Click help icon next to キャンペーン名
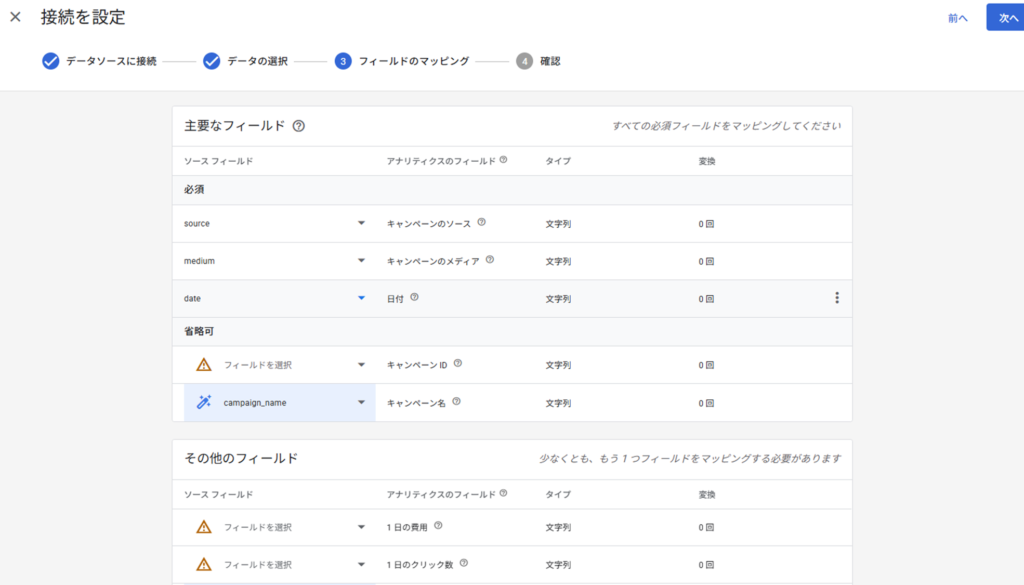Screen dimensions: 1024x585 pyautogui.click(x=456, y=402)
